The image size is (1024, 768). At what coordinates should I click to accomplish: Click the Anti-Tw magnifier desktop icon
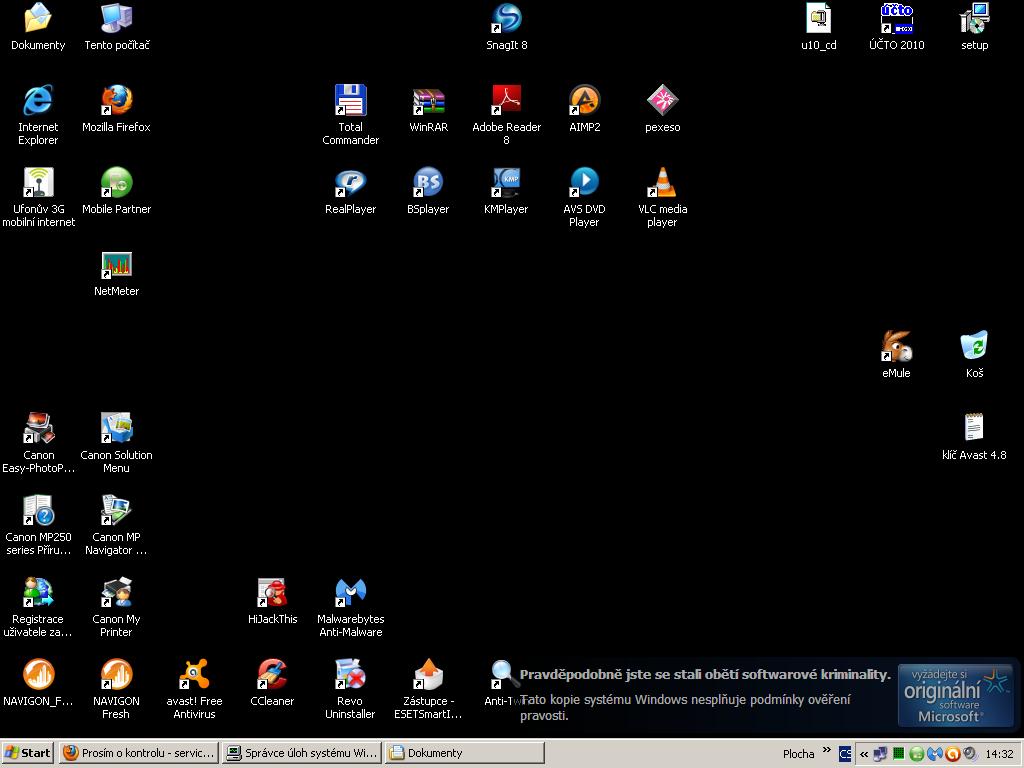(x=505, y=674)
